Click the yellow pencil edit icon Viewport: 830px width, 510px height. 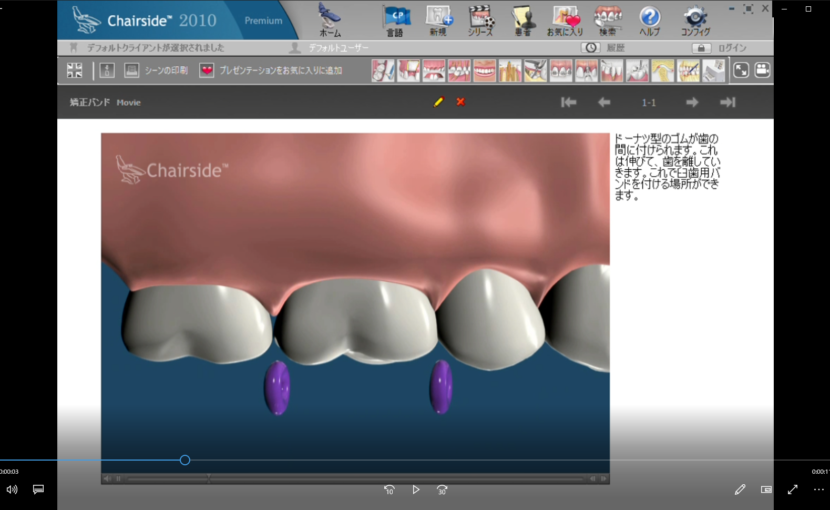pos(438,102)
